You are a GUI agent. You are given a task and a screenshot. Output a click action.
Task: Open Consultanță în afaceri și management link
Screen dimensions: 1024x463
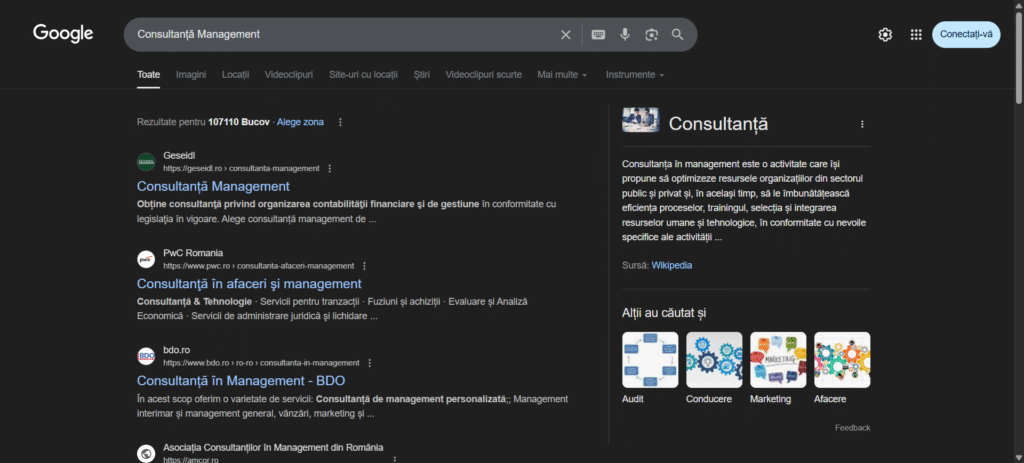coord(249,283)
